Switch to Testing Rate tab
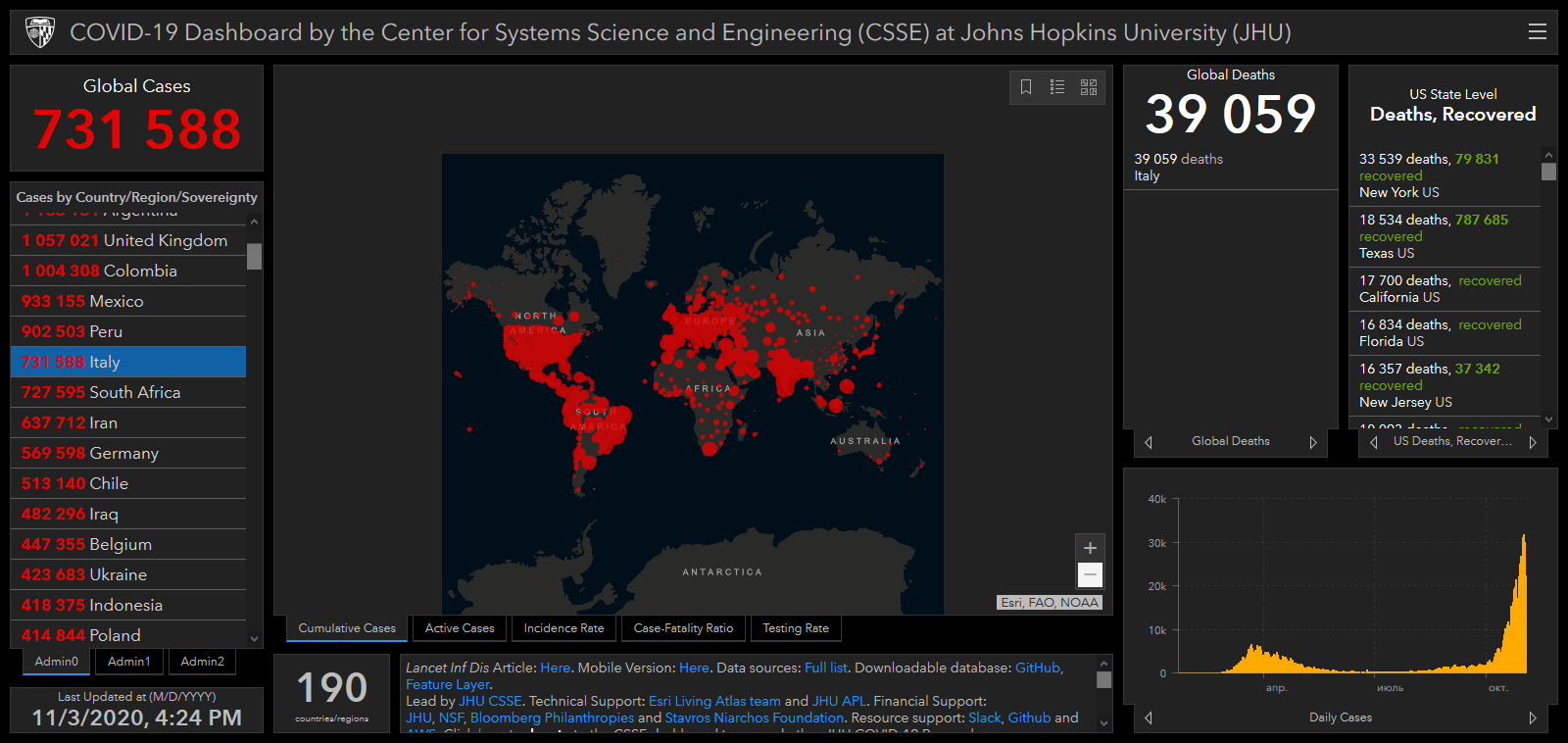Screen dimensions: 1568x743 [796, 628]
